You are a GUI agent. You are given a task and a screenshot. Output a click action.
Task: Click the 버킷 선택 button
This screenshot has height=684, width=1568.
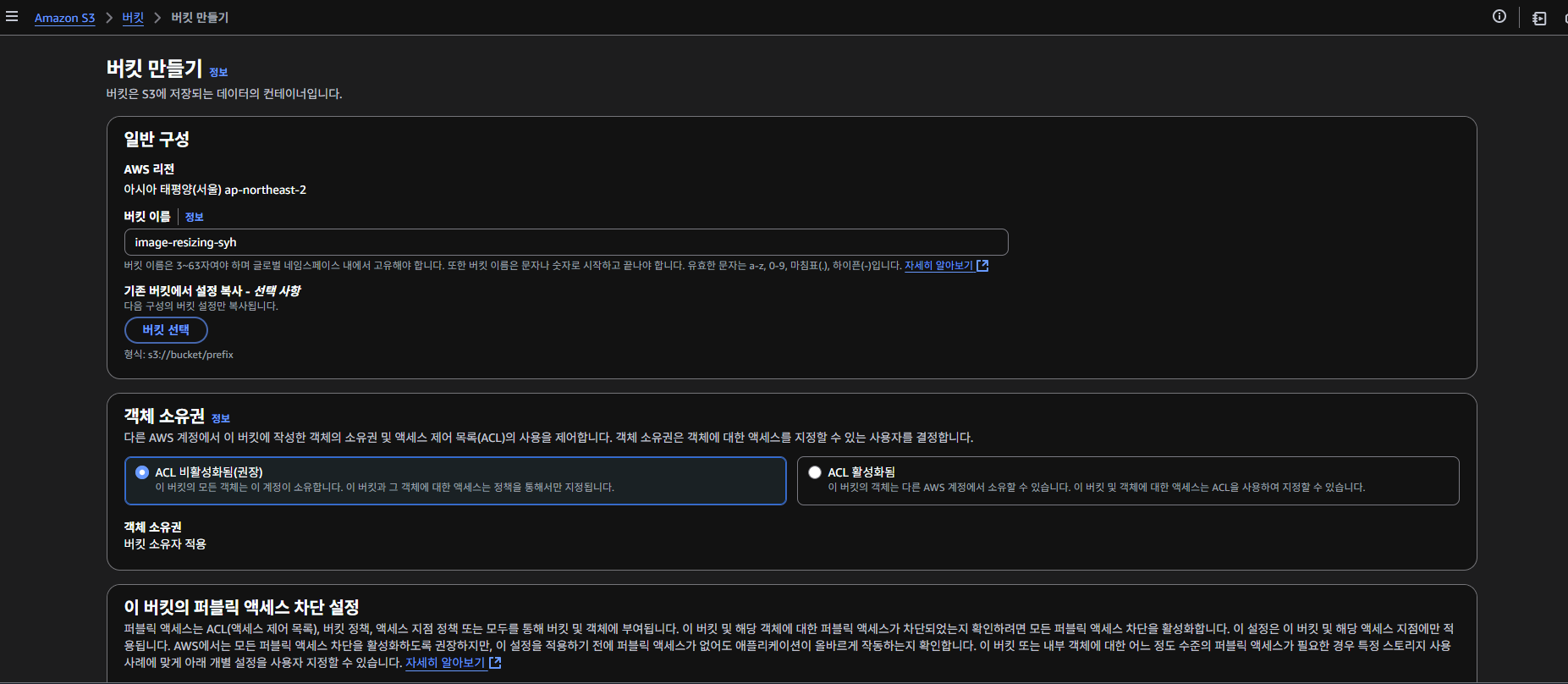click(166, 330)
